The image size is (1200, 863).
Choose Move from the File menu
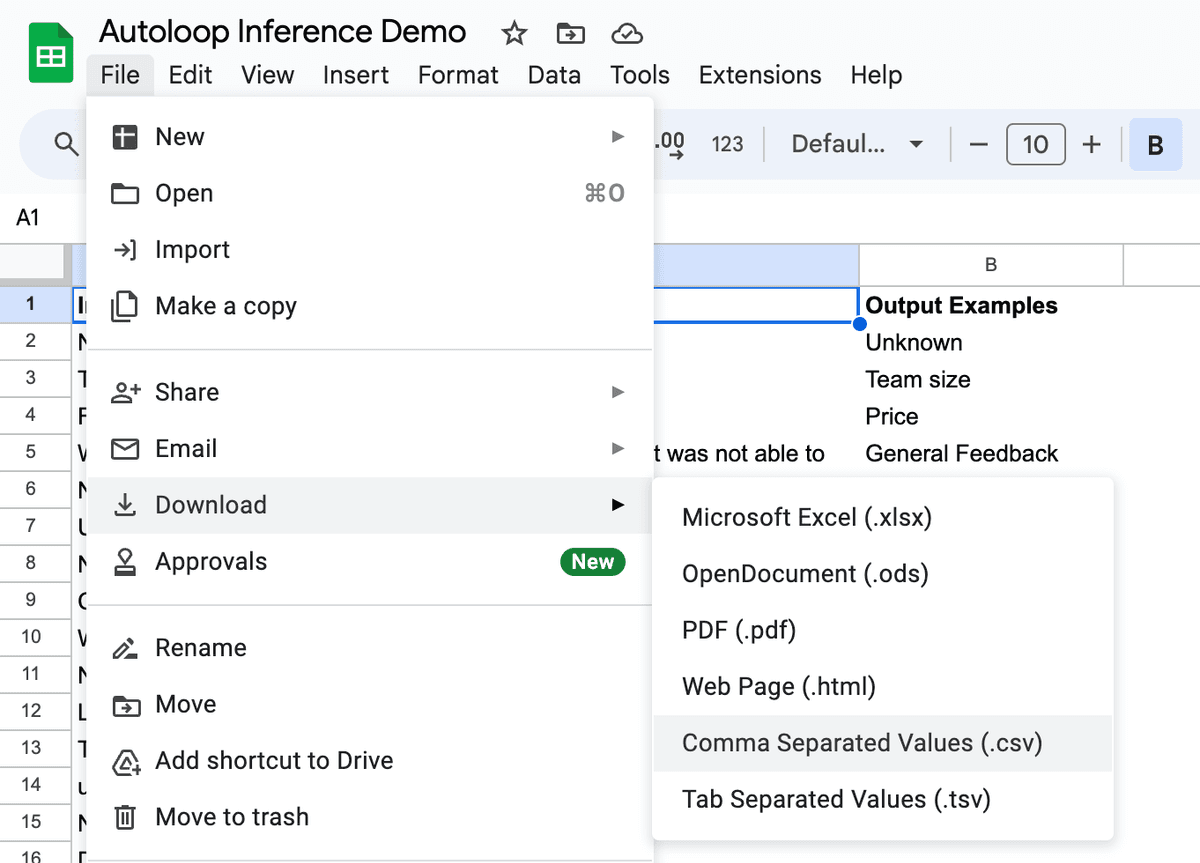pyautogui.click(x=370, y=704)
